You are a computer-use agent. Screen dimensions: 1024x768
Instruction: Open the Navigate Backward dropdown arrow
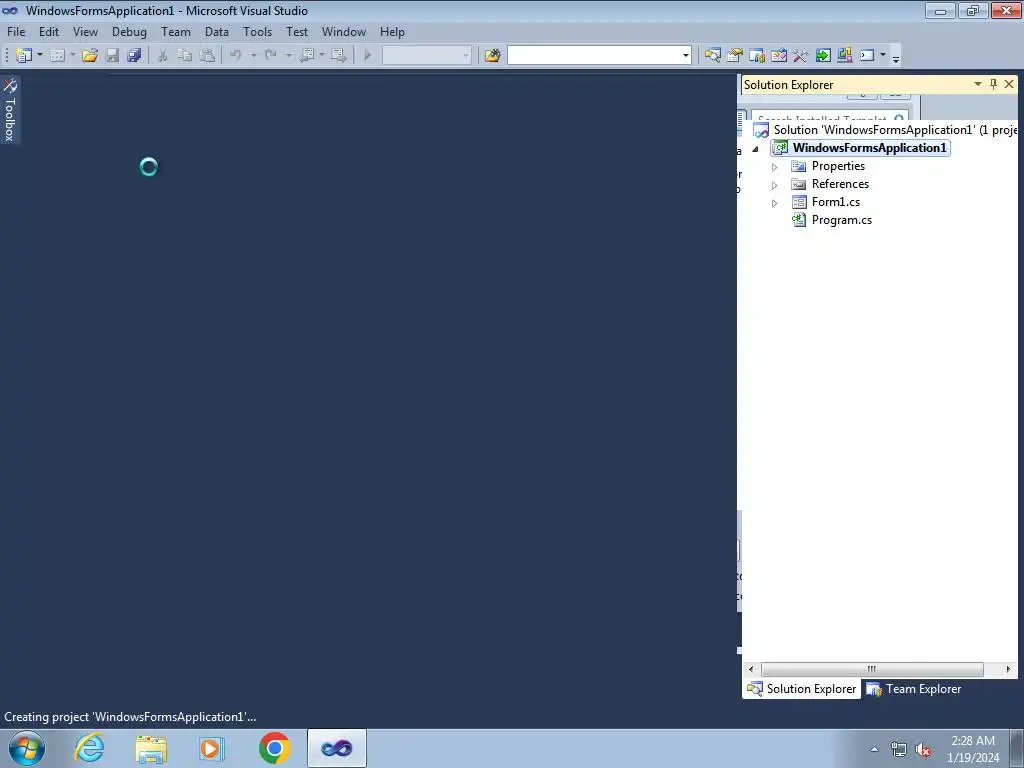[x=322, y=56]
